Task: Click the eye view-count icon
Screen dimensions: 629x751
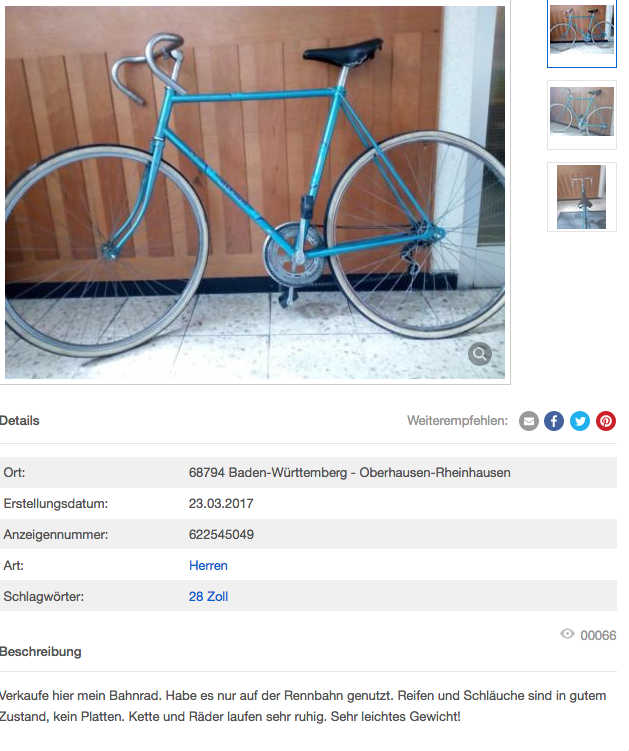Action: tap(567, 634)
